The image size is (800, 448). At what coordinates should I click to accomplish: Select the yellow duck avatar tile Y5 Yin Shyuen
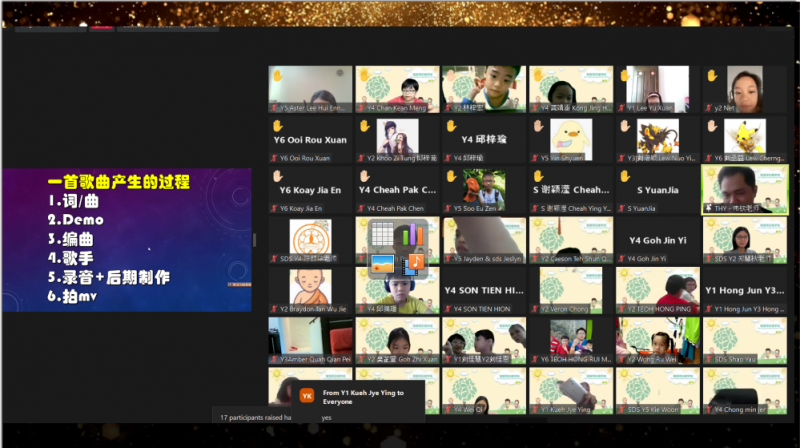(571, 138)
